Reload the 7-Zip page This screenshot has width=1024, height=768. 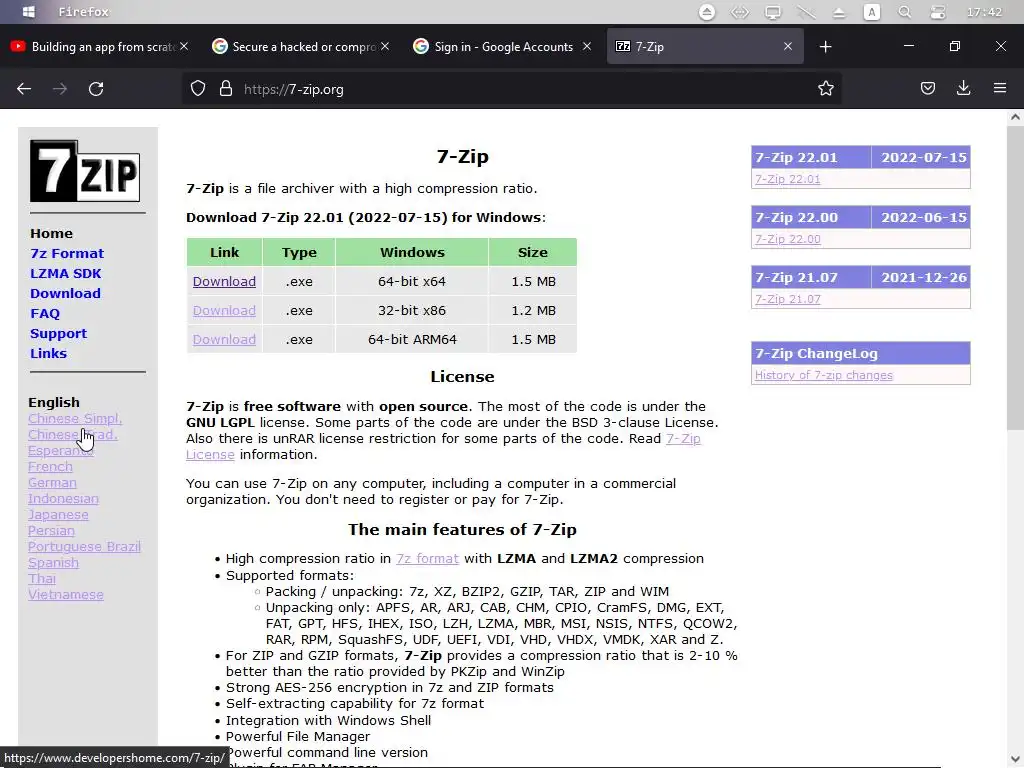click(96, 89)
